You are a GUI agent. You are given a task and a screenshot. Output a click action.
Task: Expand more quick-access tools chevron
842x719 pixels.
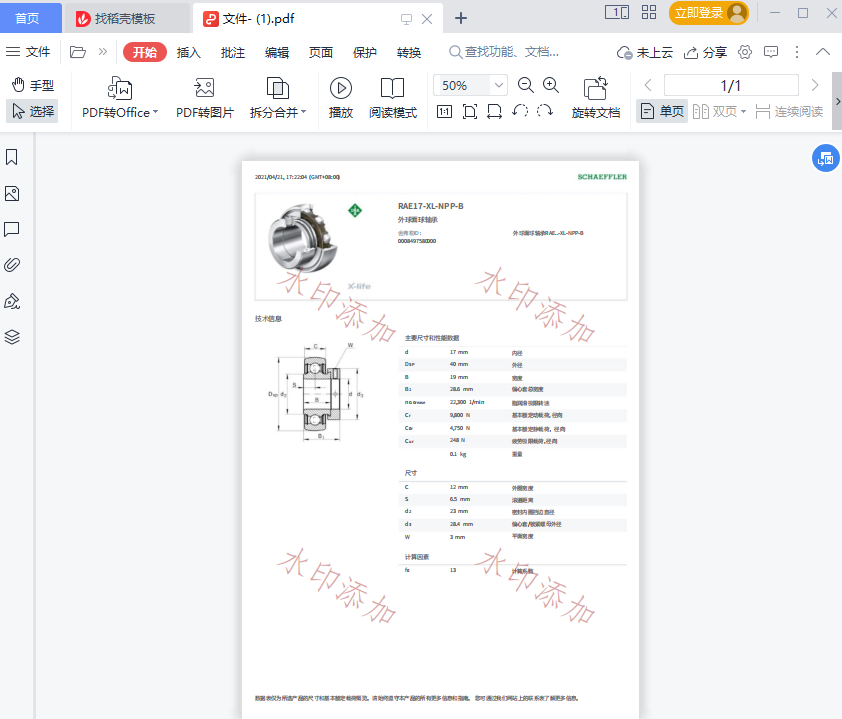pos(103,52)
